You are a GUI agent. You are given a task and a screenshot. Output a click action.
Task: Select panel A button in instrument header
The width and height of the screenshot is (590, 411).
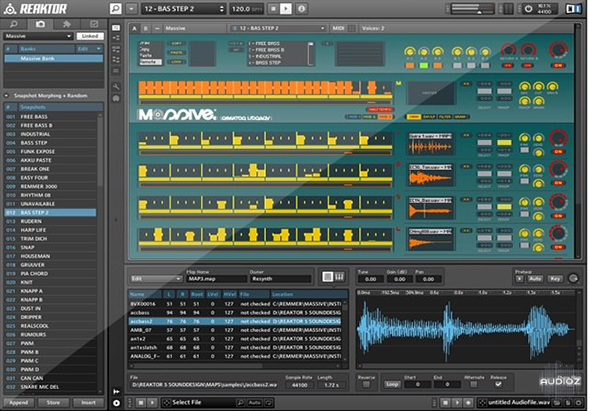[134, 28]
